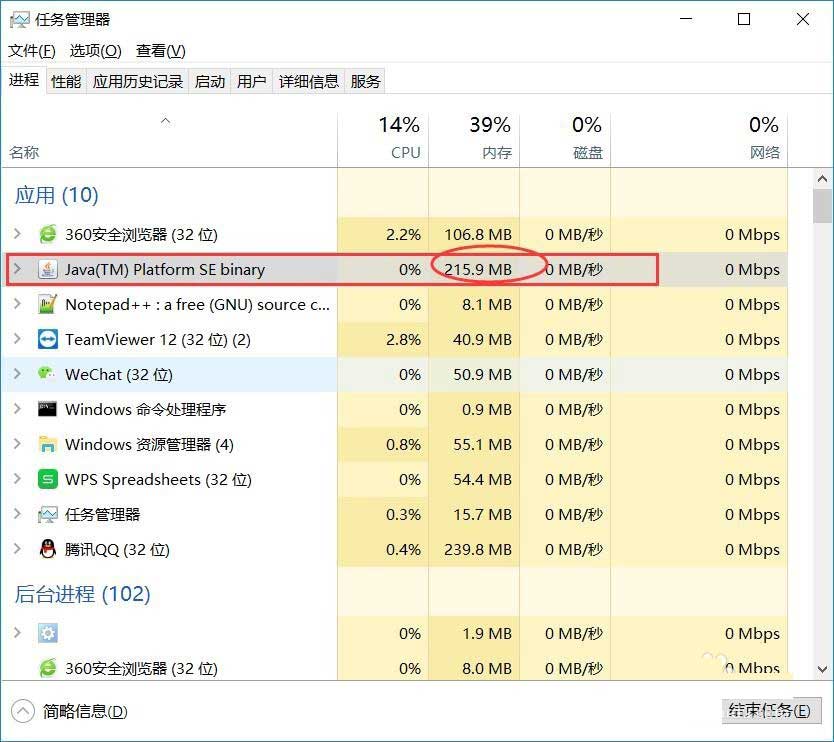Switch to the 启动 tab
This screenshot has width=834, height=742.
pos(210,81)
